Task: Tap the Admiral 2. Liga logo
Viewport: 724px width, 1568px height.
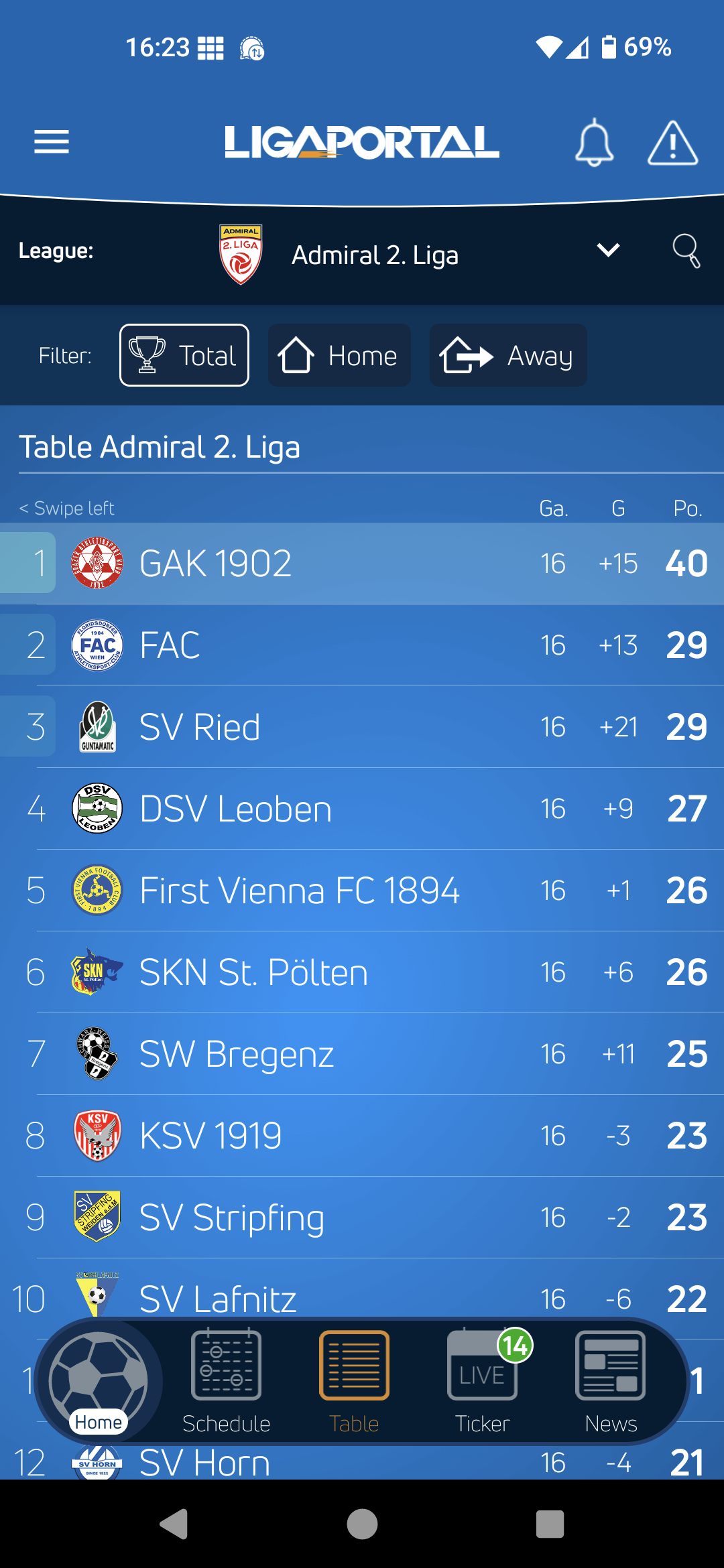Action: click(x=241, y=254)
